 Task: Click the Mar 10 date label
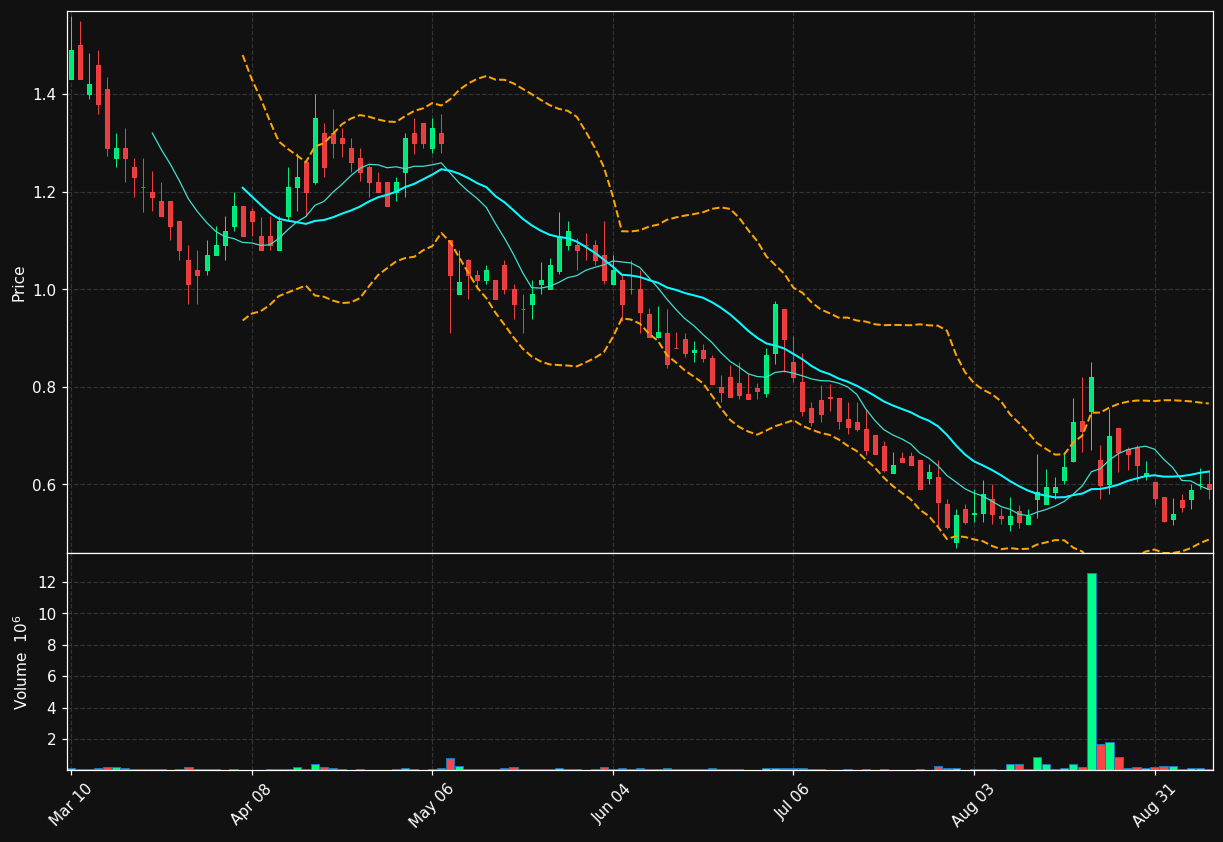pyautogui.click(x=70, y=805)
